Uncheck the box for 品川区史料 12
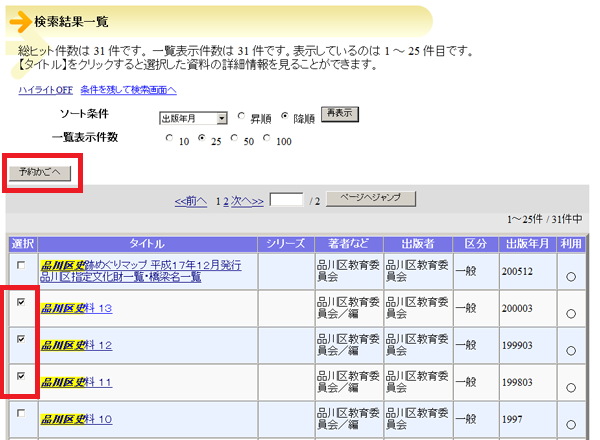Viewport: 600px width, 440px height. point(21,339)
